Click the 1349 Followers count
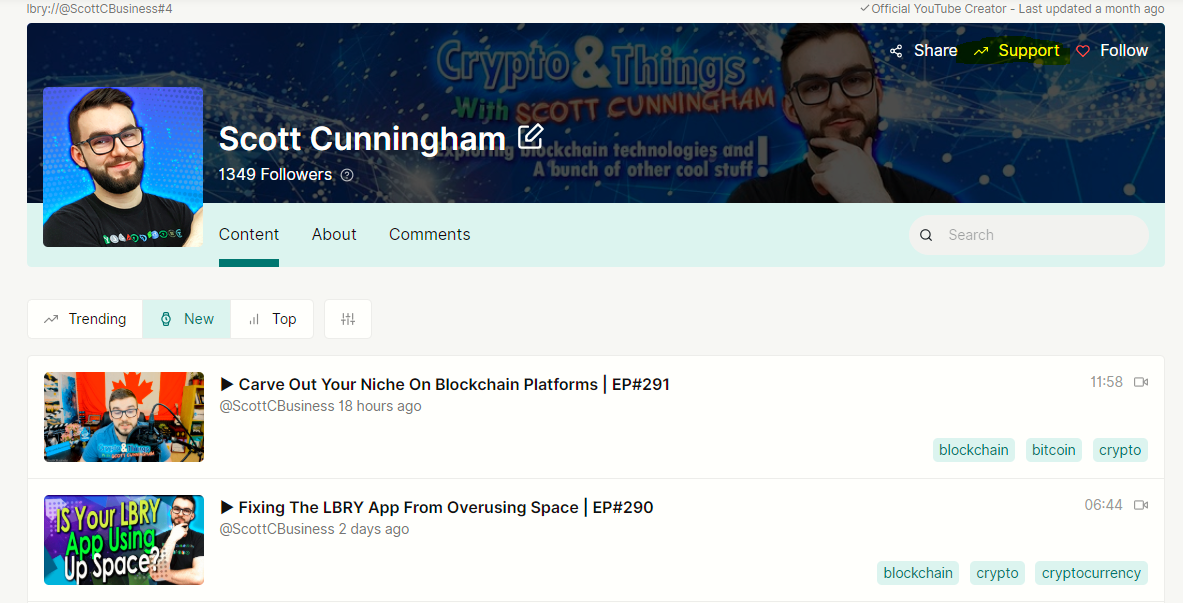The height and width of the screenshot is (603, 1183). click(x=275, y=174)
